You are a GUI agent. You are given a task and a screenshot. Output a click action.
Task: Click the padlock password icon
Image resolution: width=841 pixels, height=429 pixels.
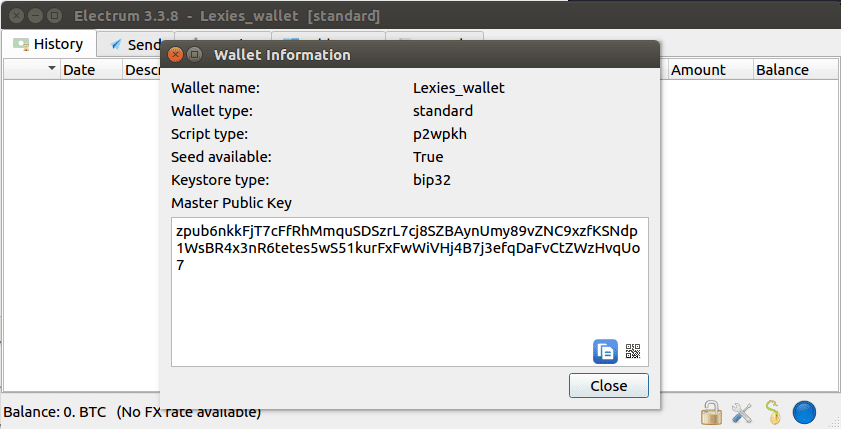pyautogui.click(x=711, y=412)
